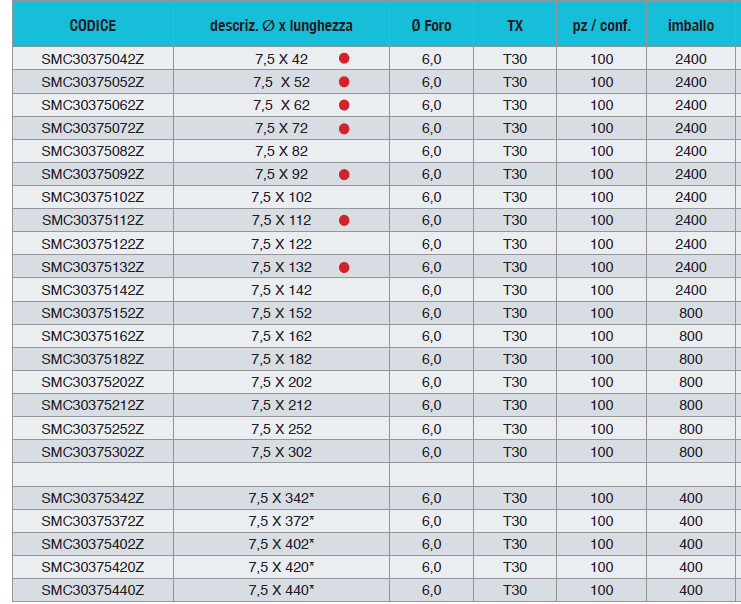This screenshot has width=741, height=604.
Task: Select code SMC30375420Z
Action: [93, 567]
